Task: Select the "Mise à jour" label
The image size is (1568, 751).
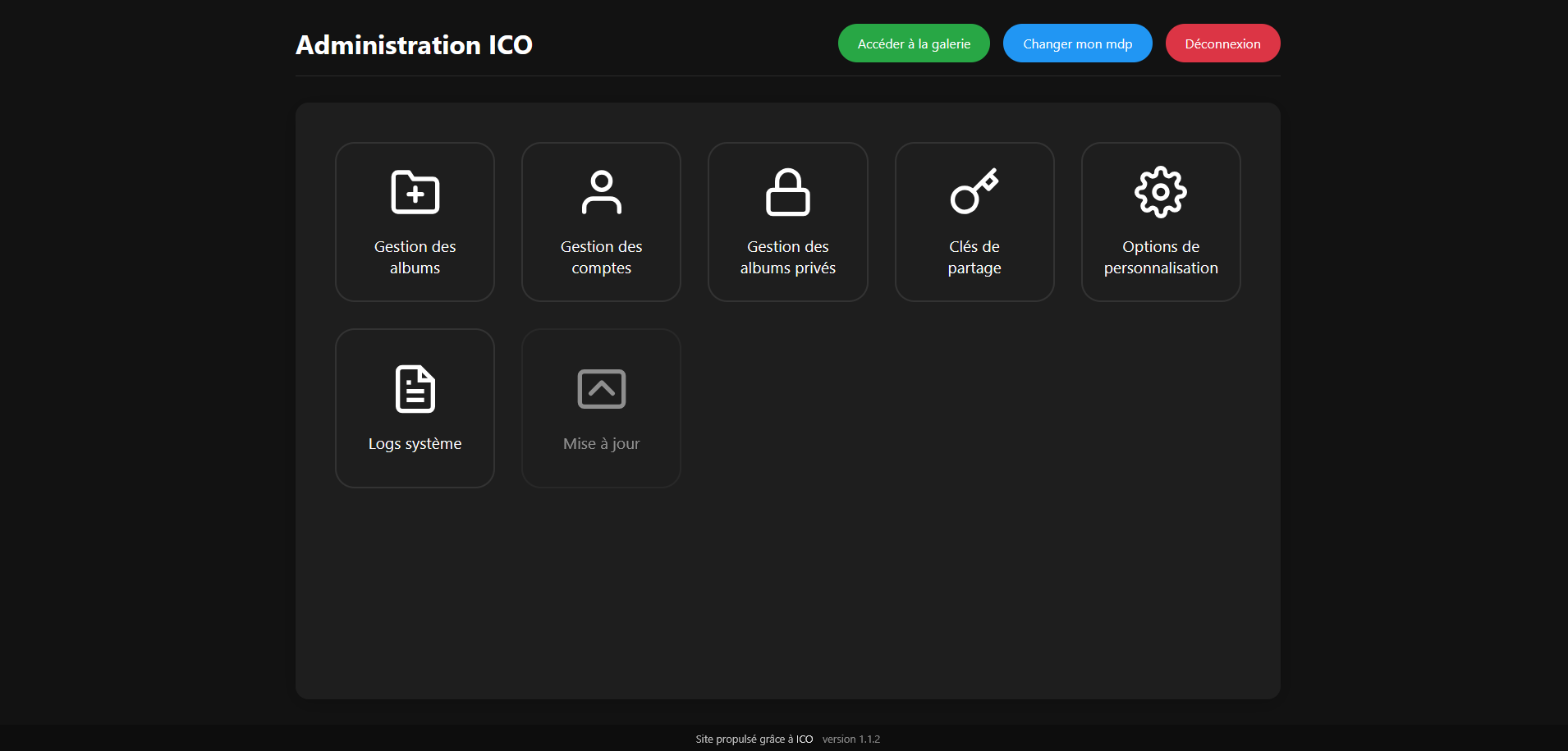Action: click(601, 444)
